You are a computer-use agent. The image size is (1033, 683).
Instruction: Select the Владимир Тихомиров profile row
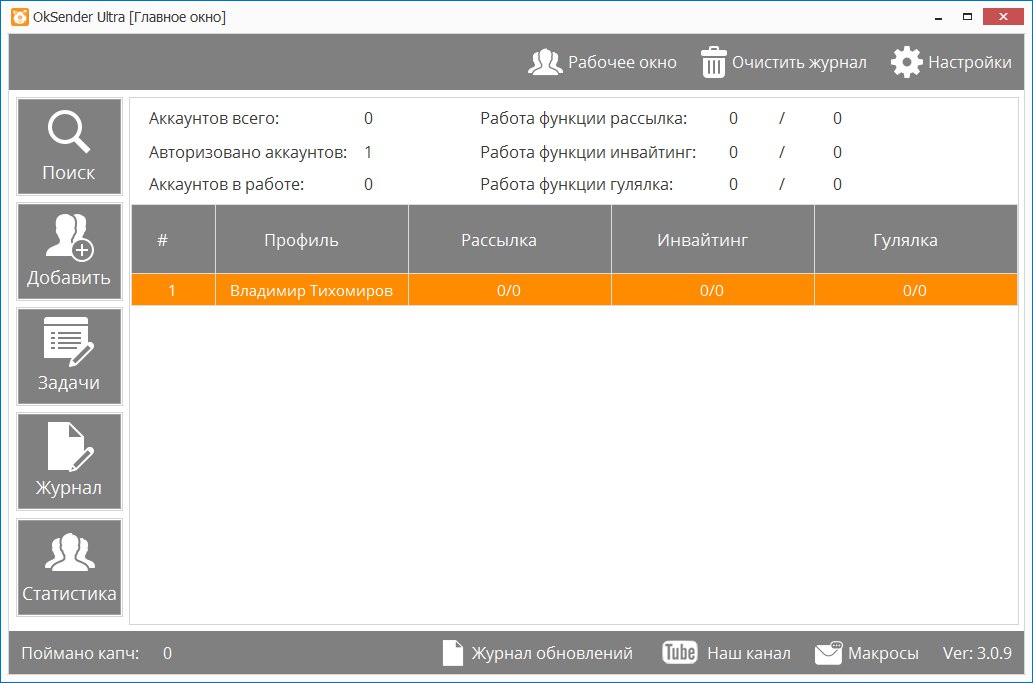[311, 291]
